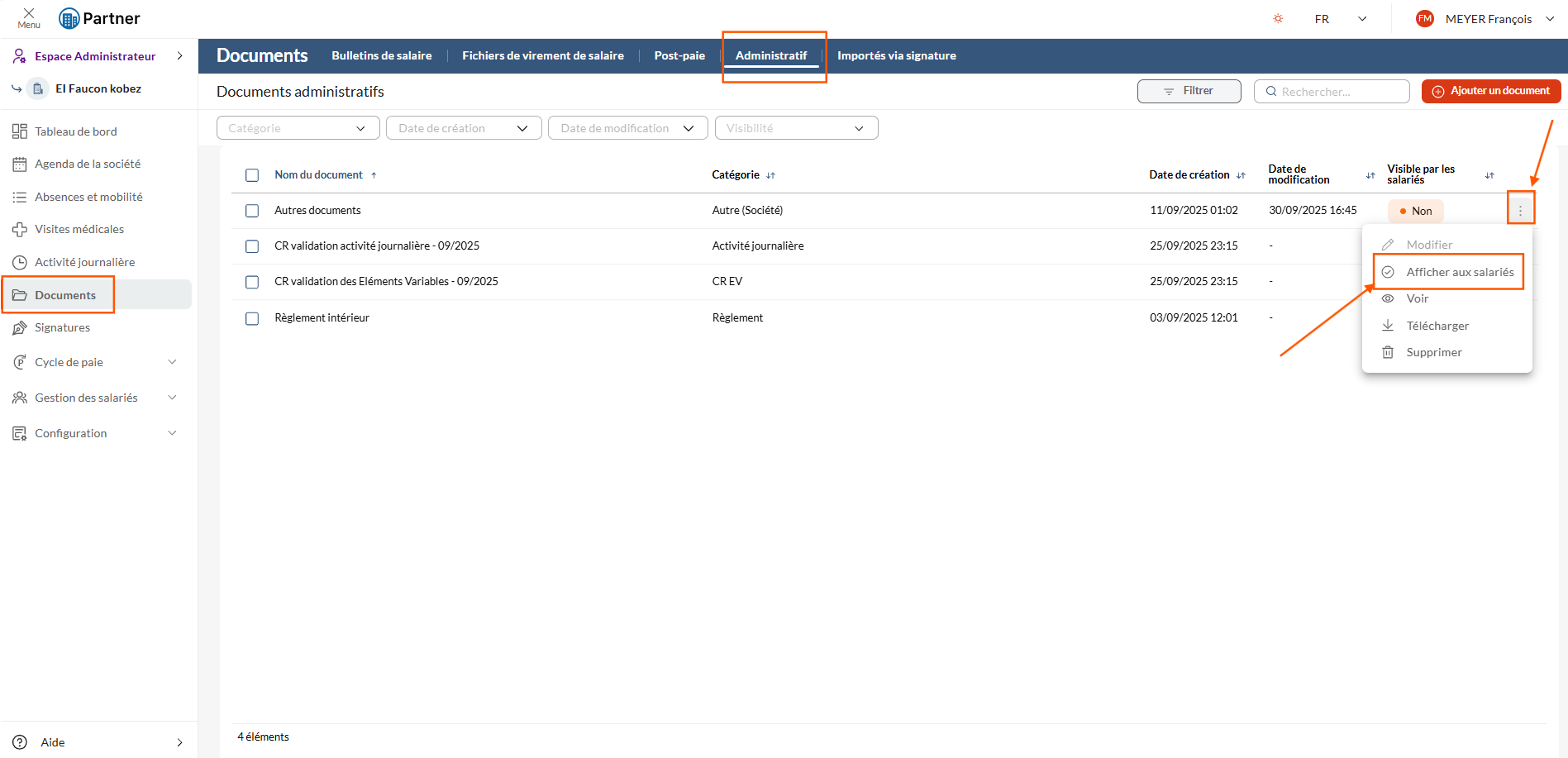
Task: Open the Tableau de bord dashboard icon
Action: 19,131
